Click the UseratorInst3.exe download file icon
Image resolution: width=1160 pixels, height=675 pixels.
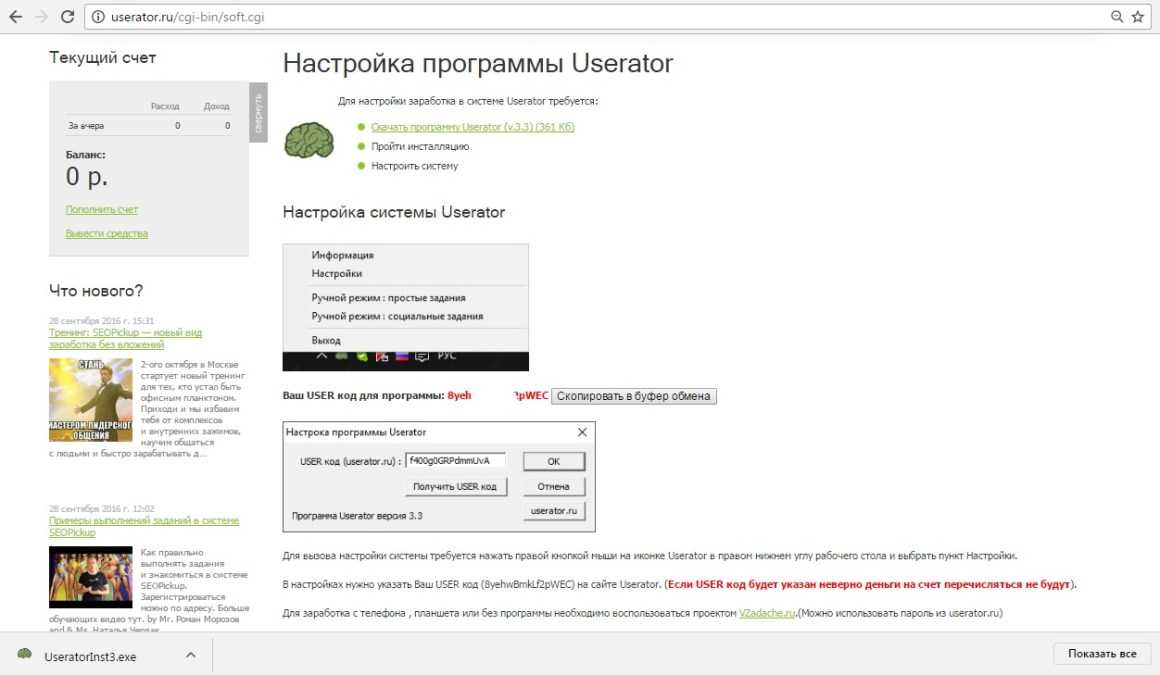tap(25, 654)
